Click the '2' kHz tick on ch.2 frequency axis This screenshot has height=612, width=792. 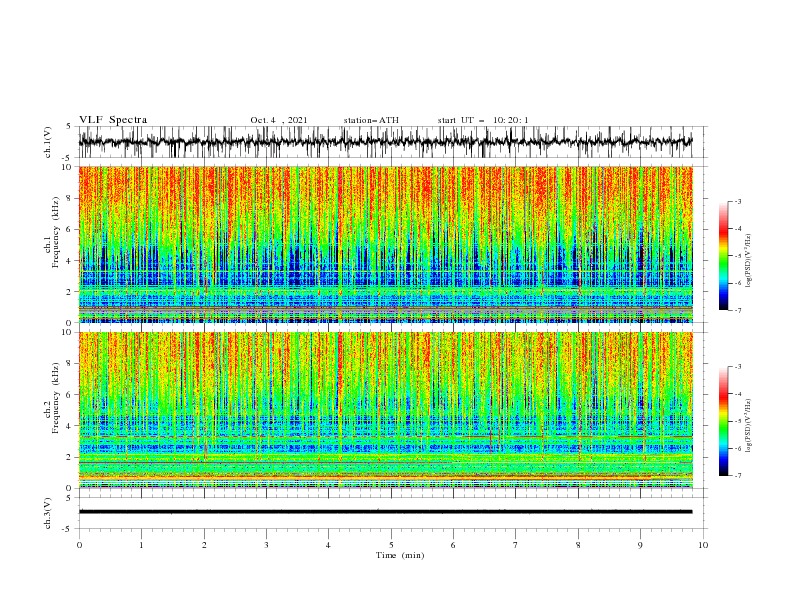(x=69, y=457)
